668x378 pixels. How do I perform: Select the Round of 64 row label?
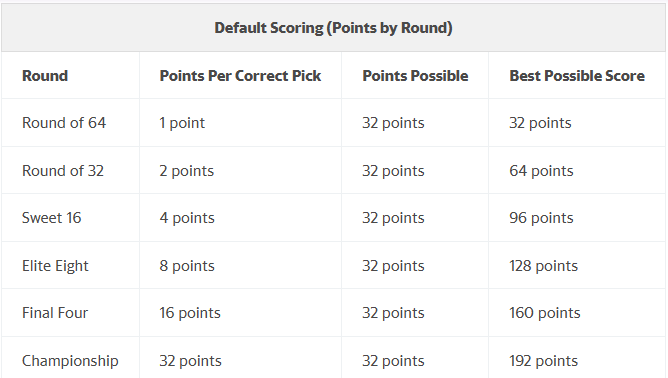coord(64,123)
